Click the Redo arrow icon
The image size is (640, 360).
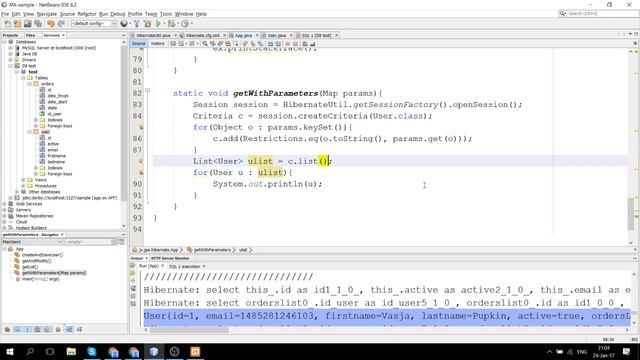[x=61, y=24]
